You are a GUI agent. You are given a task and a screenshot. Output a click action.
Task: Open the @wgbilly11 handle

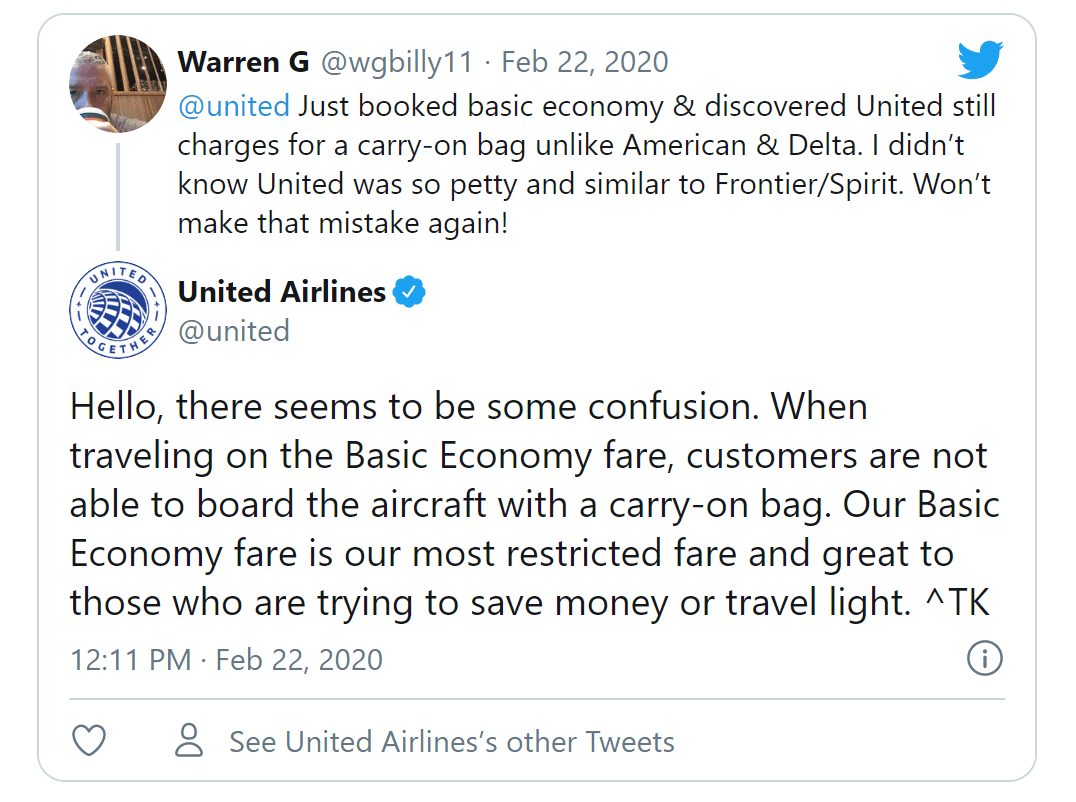(397, 62)
